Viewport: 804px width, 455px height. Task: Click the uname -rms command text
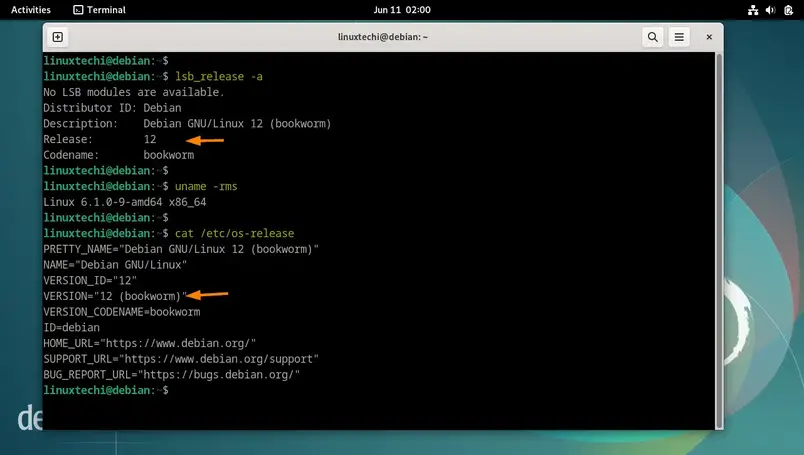tap(206, 186)
